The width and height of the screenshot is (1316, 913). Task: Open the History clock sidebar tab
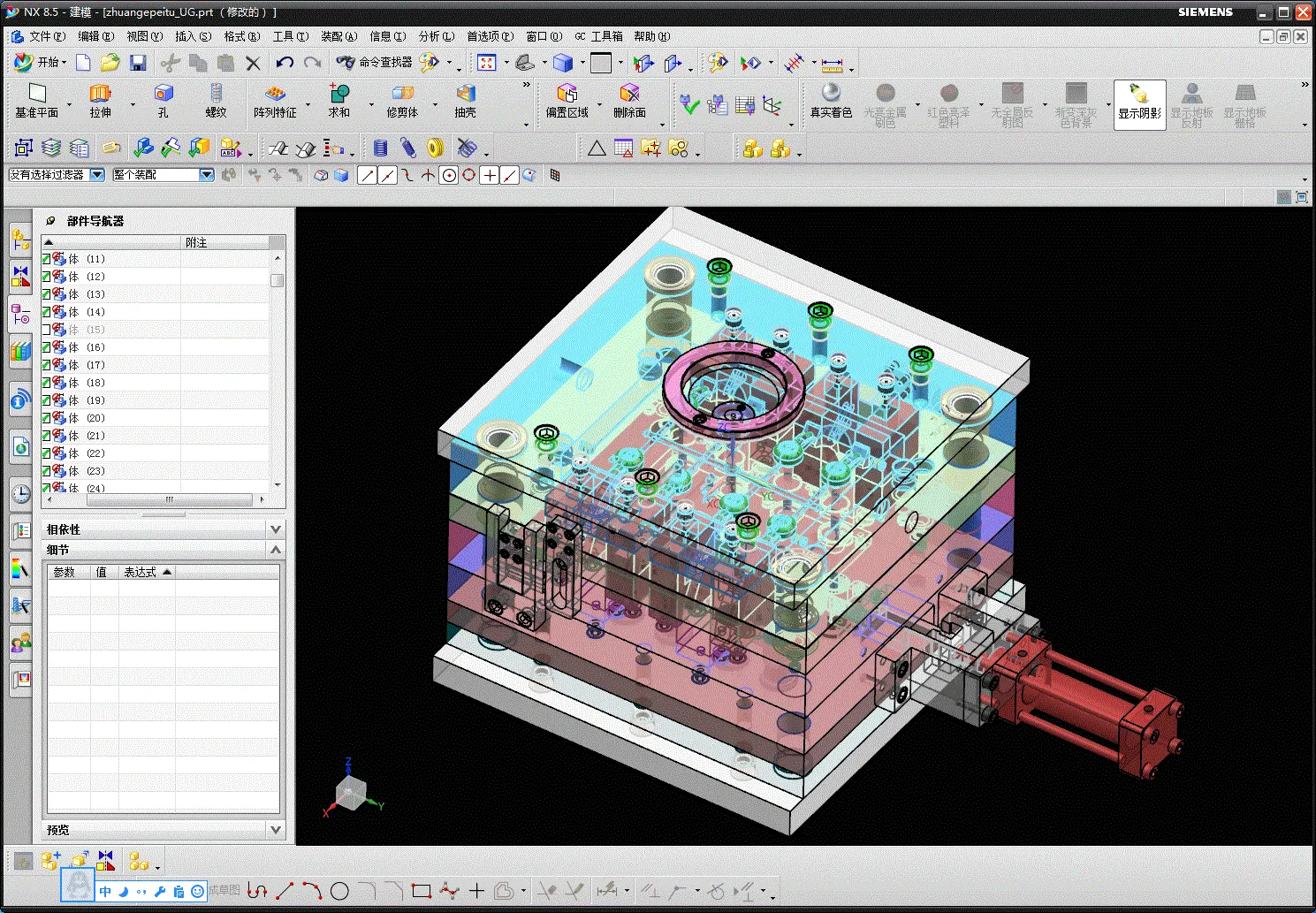pyautogui.click(x=21, y=493)
